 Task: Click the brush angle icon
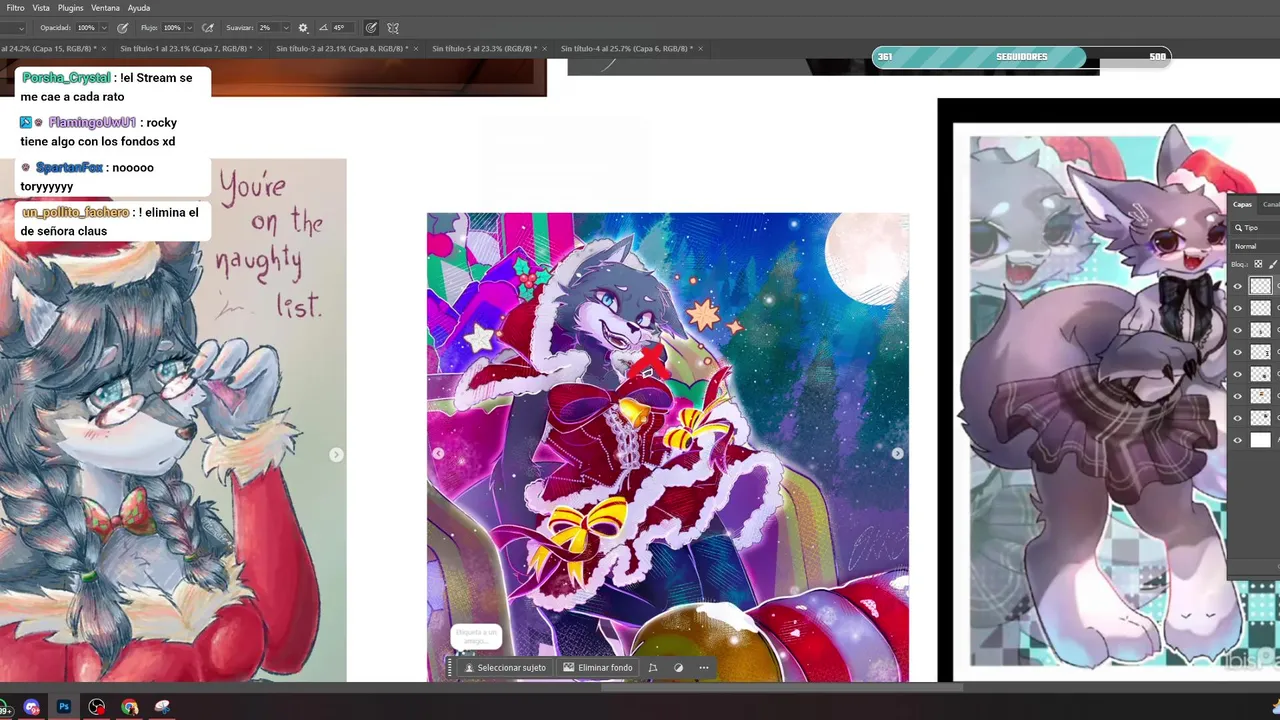(323, 28)
